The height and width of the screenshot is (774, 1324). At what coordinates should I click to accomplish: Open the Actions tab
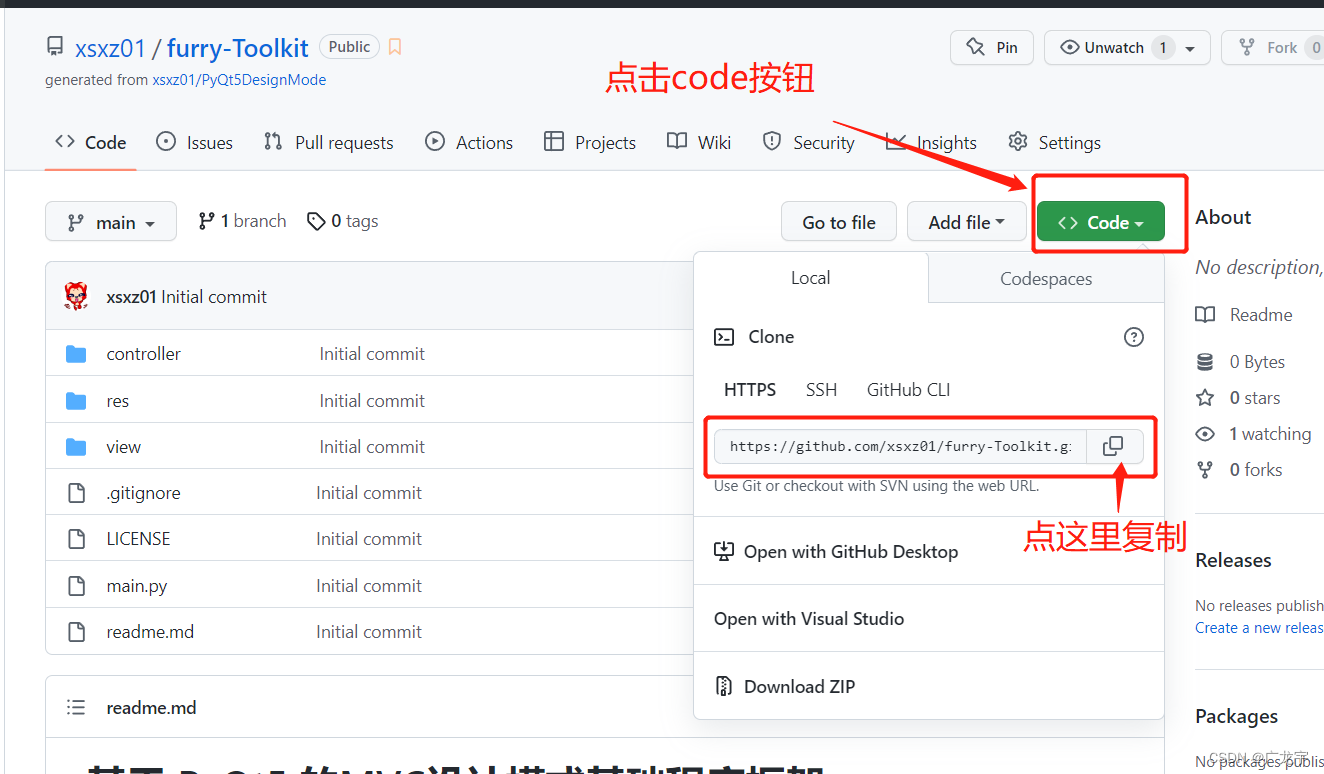[x=469, y=143]
